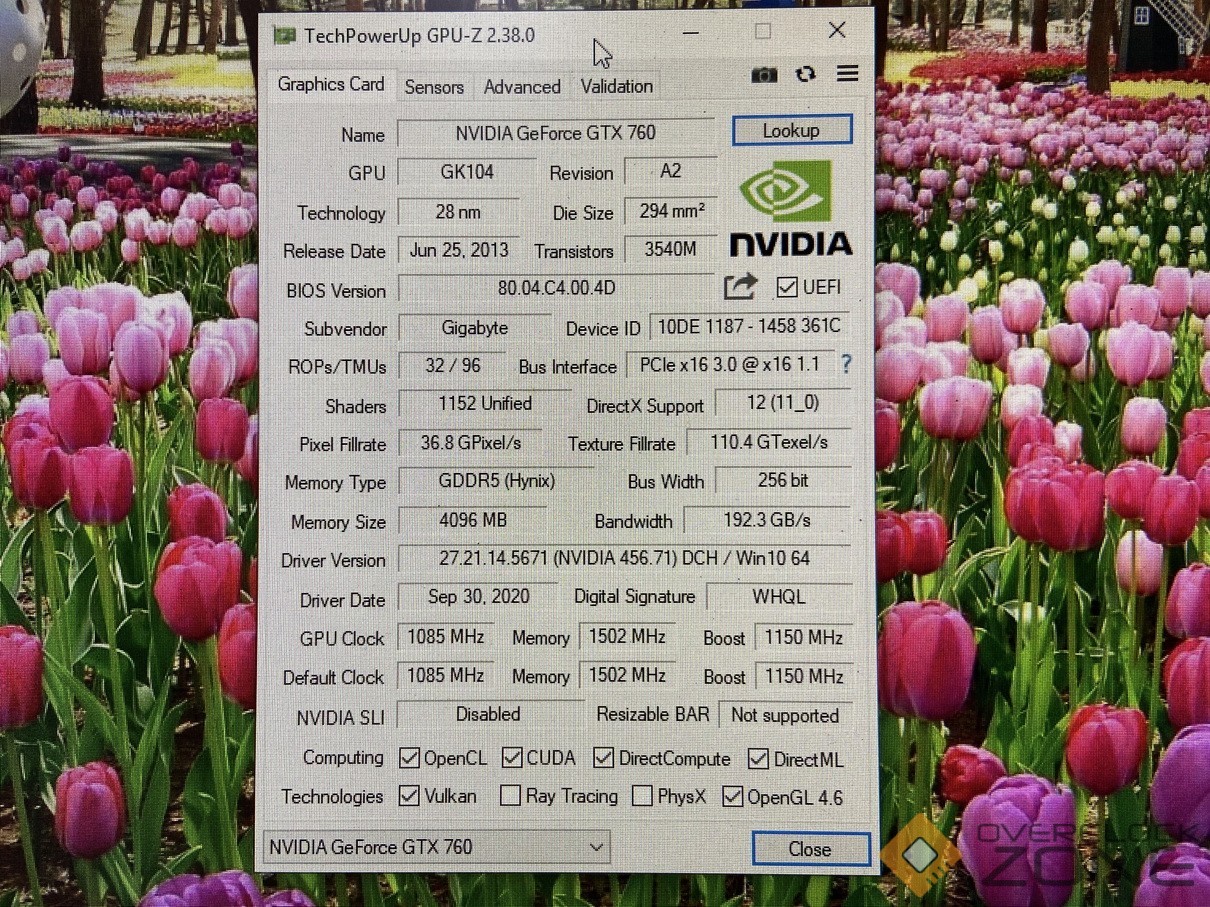
Task: Click the Bus Interface question mark
Action: [x=846, y=364]
